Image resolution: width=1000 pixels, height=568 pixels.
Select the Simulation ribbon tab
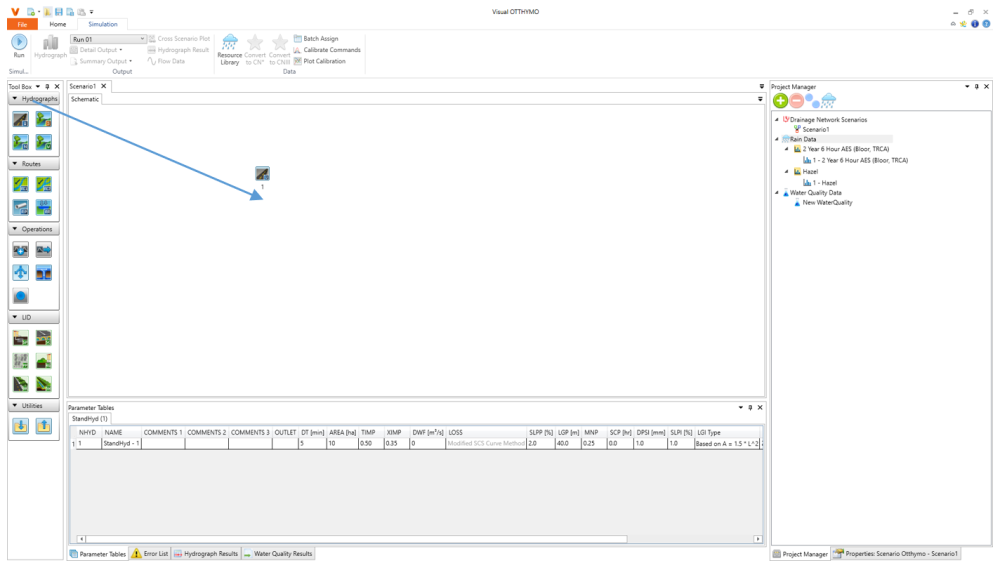[103, 24]
